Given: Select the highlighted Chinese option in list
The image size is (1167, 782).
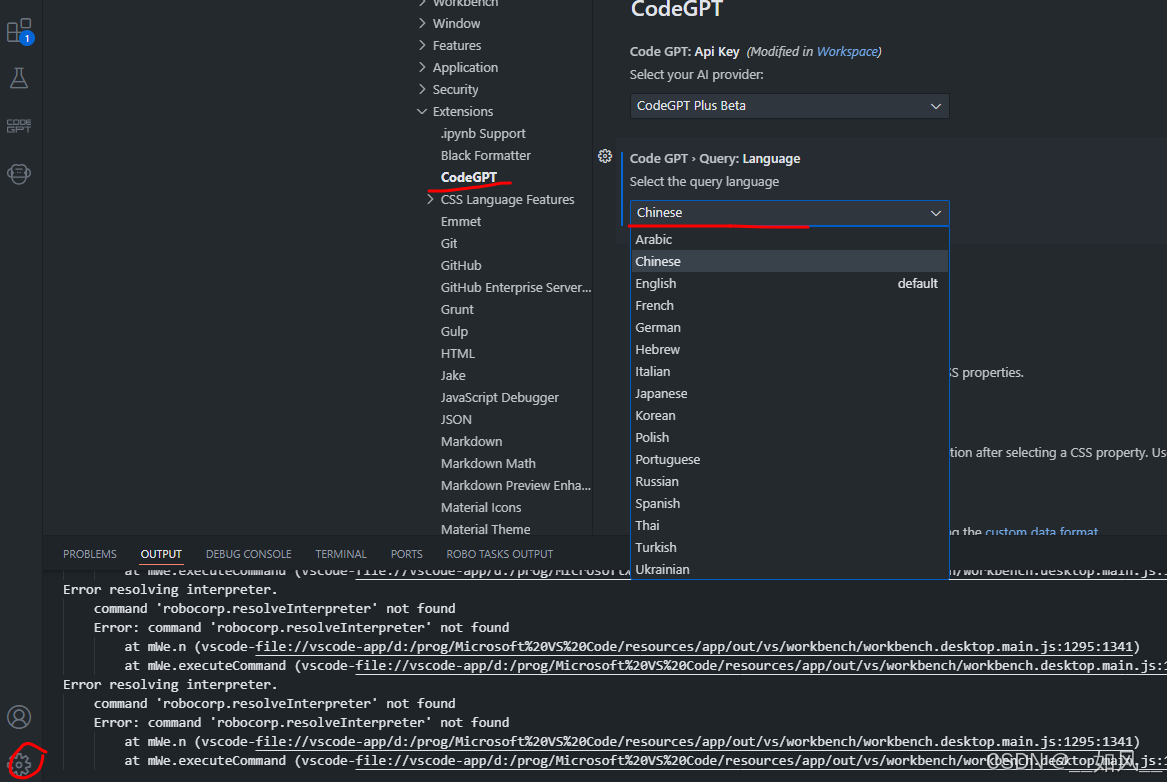Looking at the screenshot, I should [789, 261].
